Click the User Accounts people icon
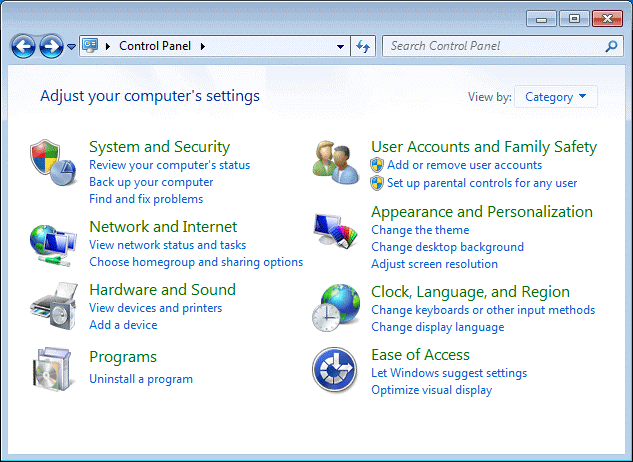Image resolution: width=633 pixels, height=462 pixels. (x=335, y=162)
